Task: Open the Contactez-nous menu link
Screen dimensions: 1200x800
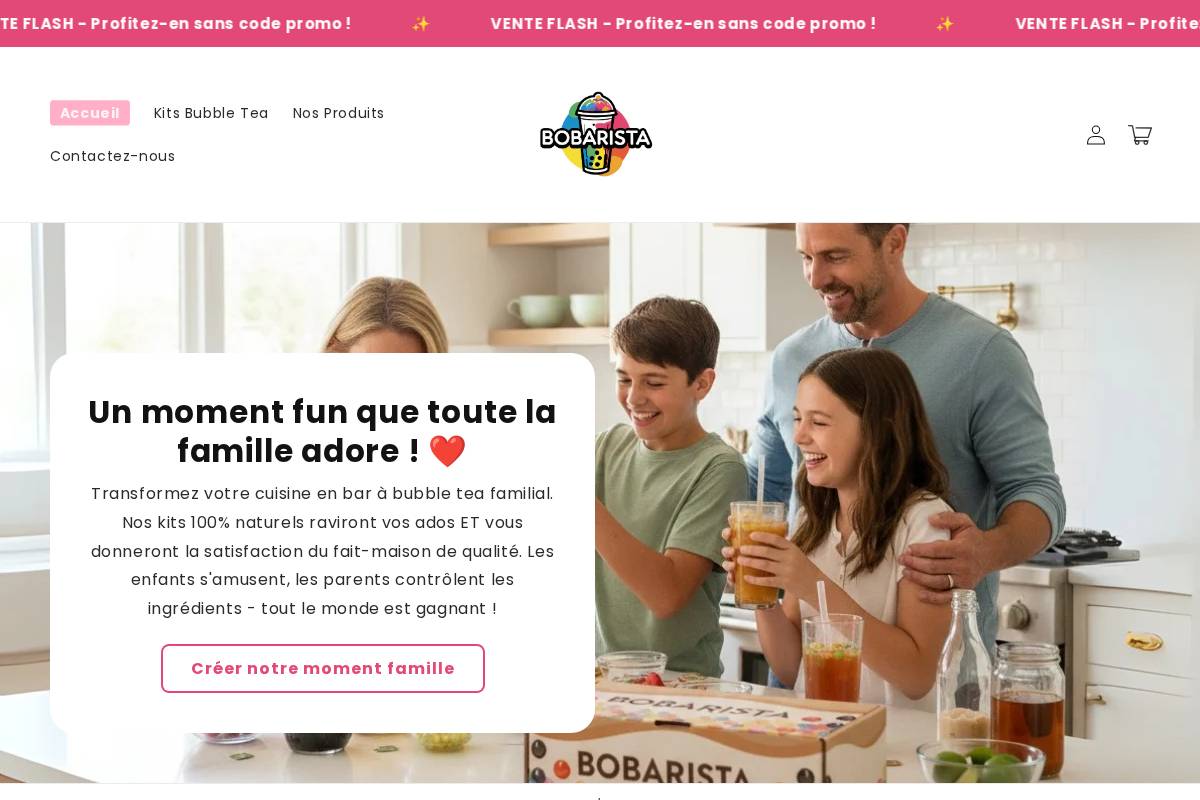Action: [112, 156]
